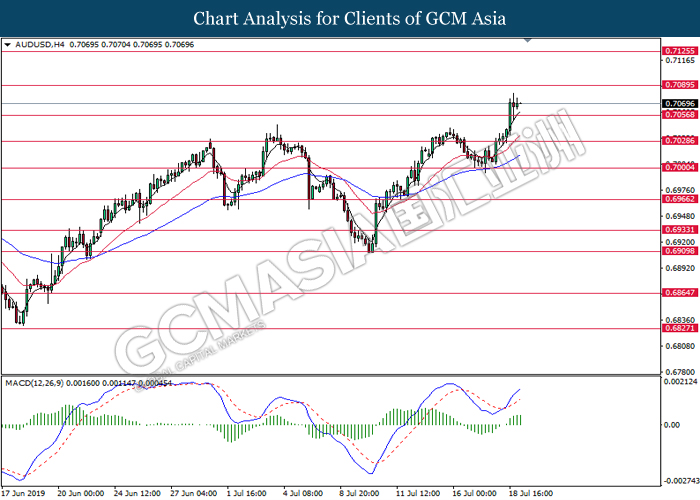Click the 0.002124 MACD scale value
Screen dimensions: 700x500
(x=680, y=382)
